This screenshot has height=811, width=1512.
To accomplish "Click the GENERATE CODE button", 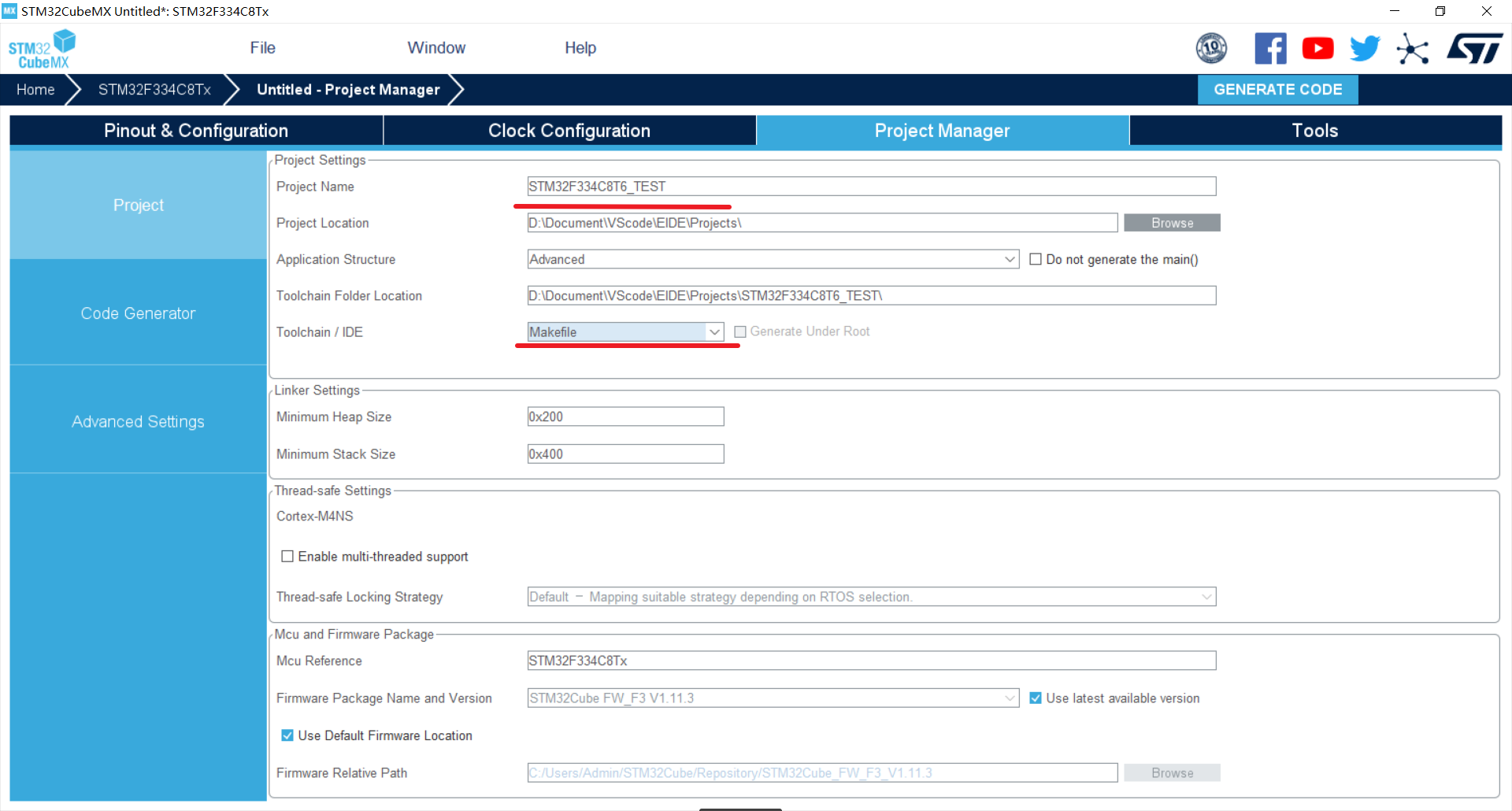I will pos(1277,89).
